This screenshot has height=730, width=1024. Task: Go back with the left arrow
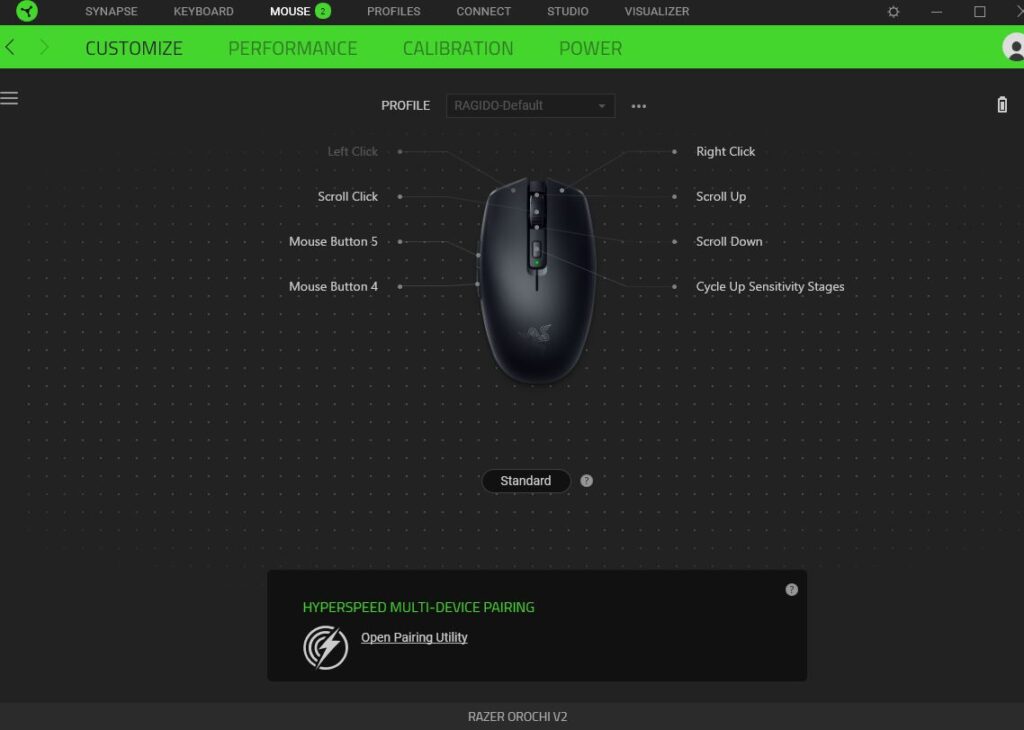click(x=10, y=47)
